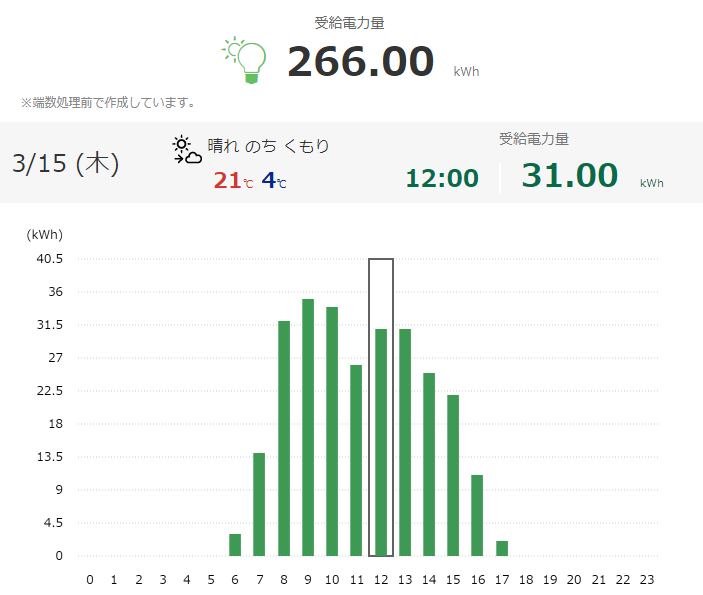The height and width of the screenshot is (595, 703).
Task: Click the x-axis hour label 9
Action: [x=308, y=580]
